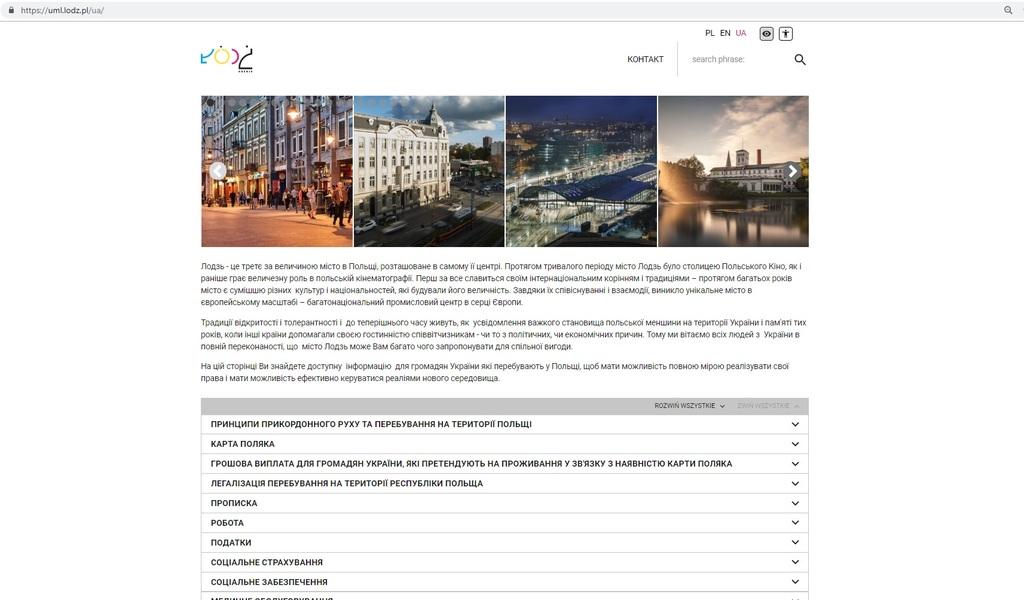Open ЛЕГАЛІЗАЦІЯ ПЕРЕБУВАННЯ heading text
The height and width of the screenshot is (600, 1024).
coord(347,484)
